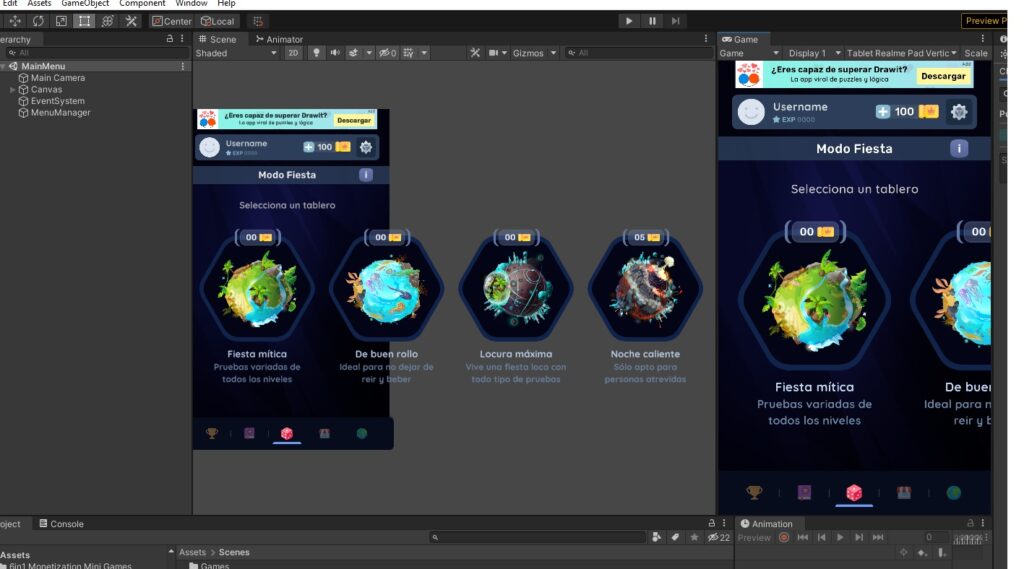Click the Project panel search field

pos(537,537)
